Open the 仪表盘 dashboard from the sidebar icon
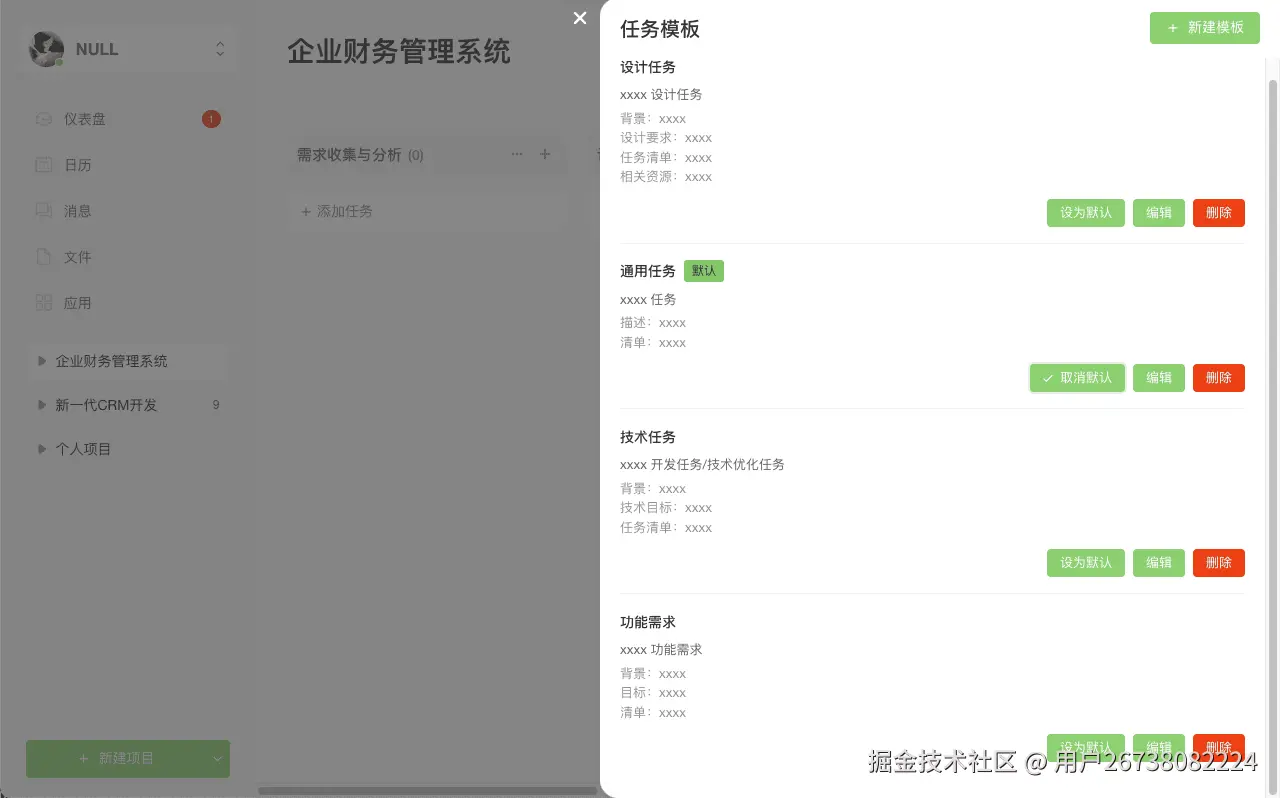Screen dimensions: 1280x798 coord(44,118)
